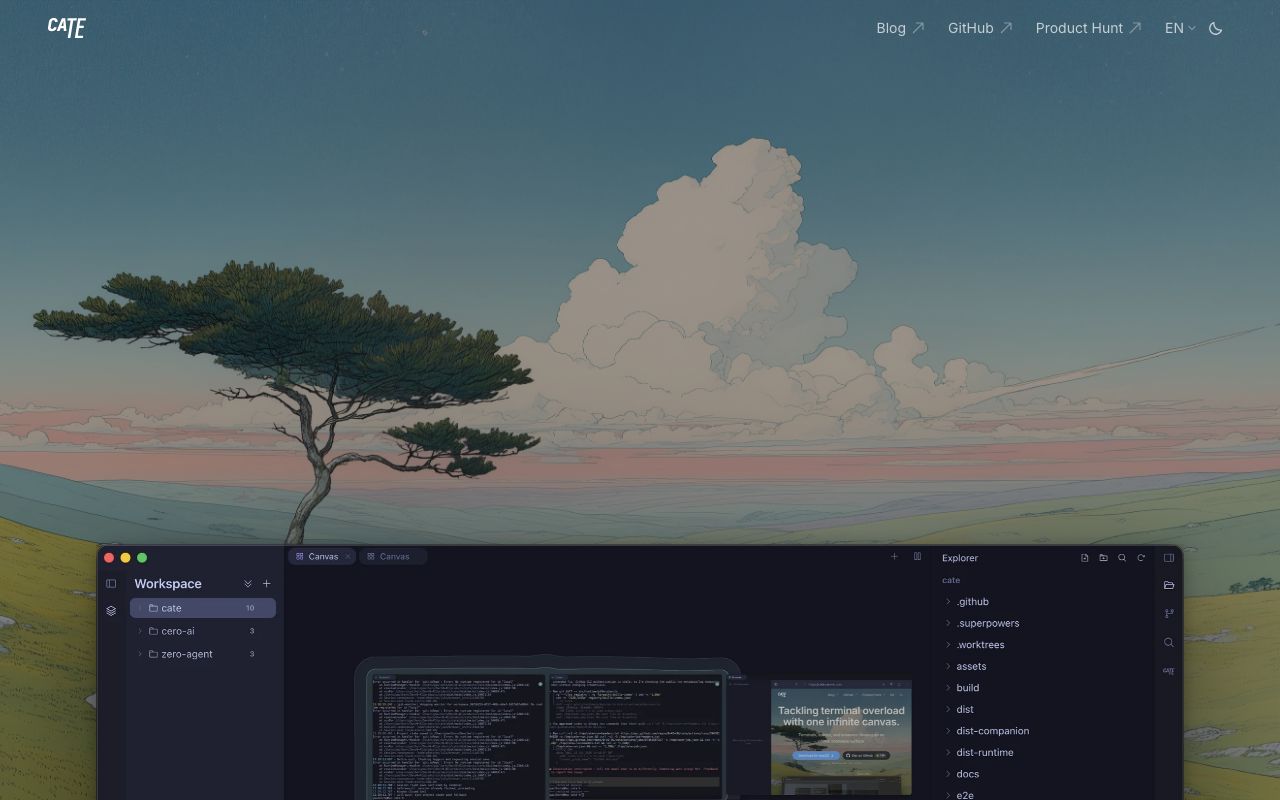Expand the .github folder
The height and width of the screenshot is (800, 1280).
coord(948,602)
